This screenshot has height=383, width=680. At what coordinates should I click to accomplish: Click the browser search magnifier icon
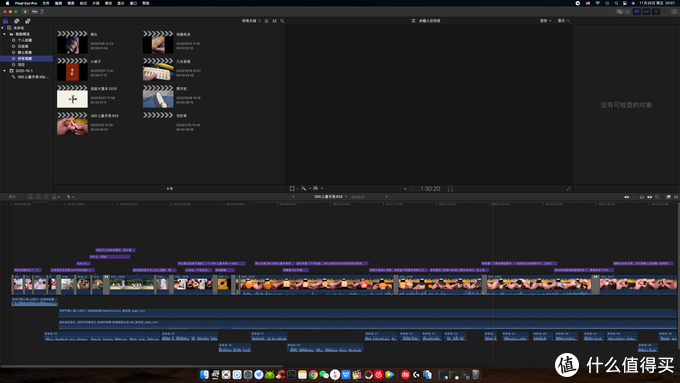[x=282, y=21]
